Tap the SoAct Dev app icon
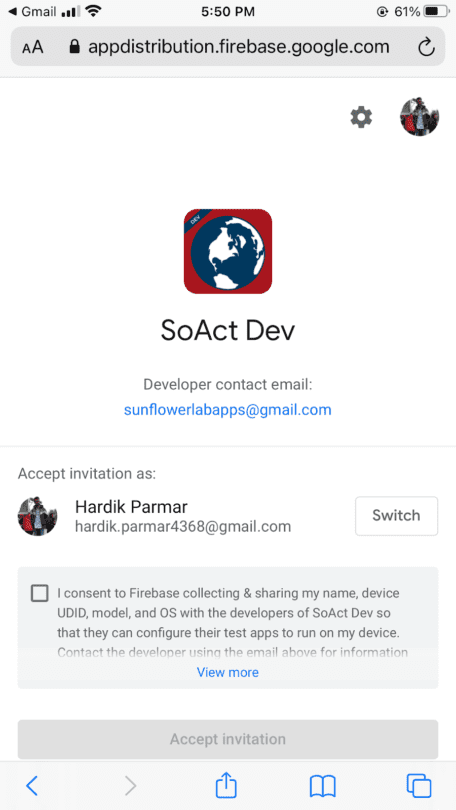The height and width of the screenshot is (810, 456). click(x=228, y=252)
